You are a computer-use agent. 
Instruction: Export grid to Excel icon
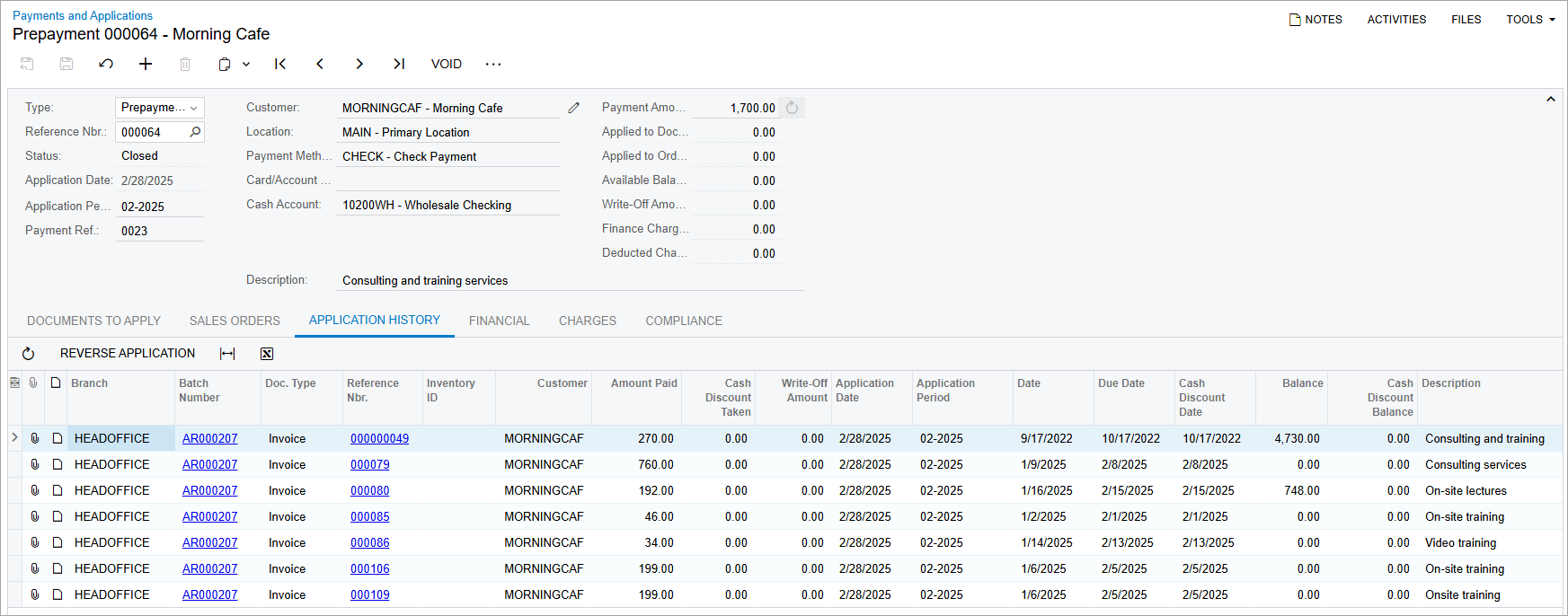click(267, 354)
